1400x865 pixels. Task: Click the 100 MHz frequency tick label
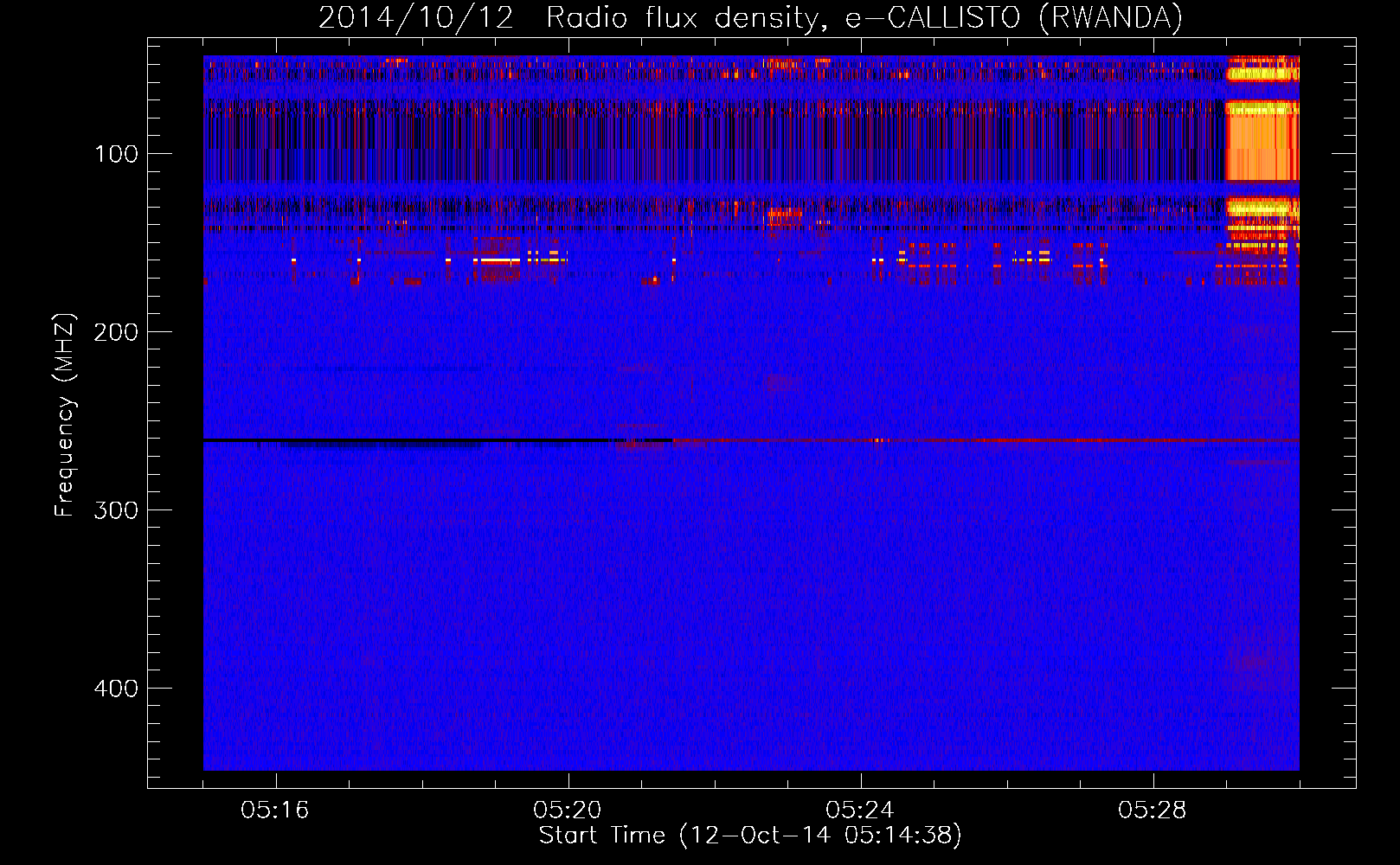116,154
